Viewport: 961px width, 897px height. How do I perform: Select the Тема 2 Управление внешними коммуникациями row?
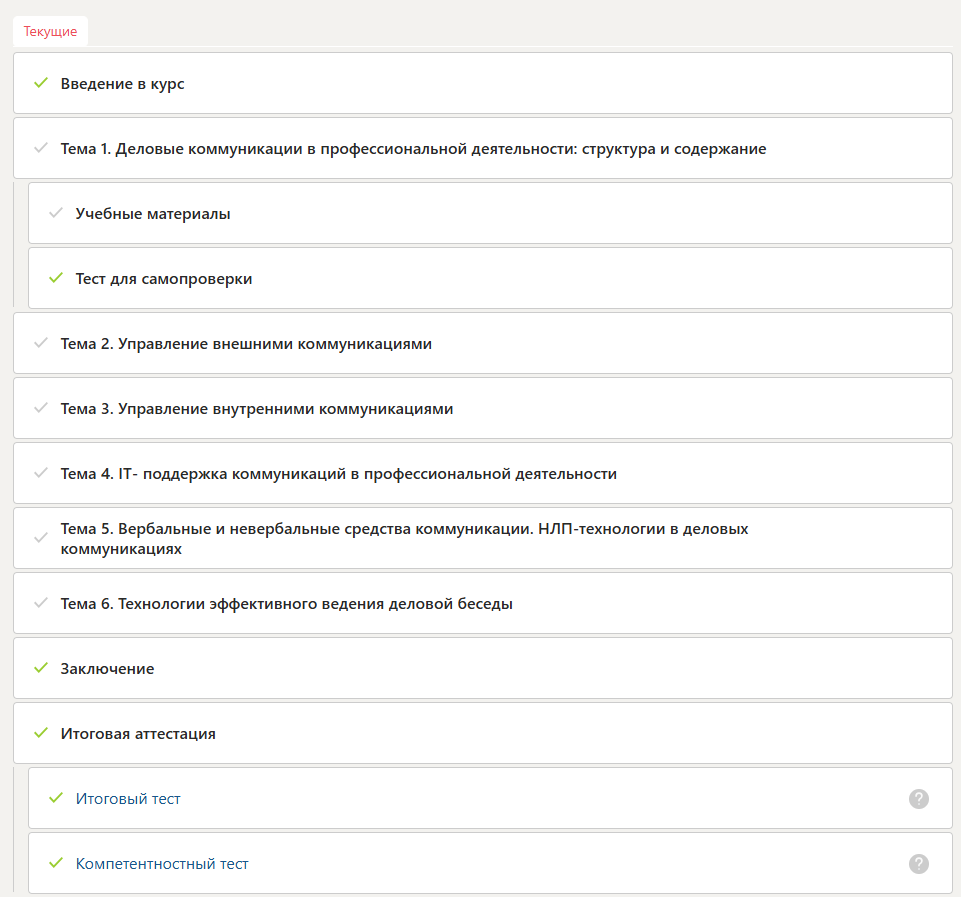pos(246,344)
